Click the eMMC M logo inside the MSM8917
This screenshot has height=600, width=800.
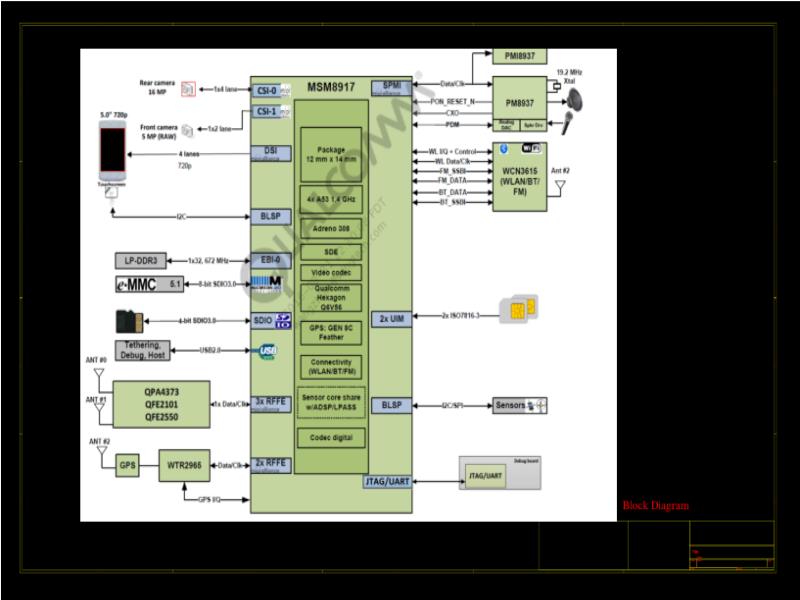267,284
